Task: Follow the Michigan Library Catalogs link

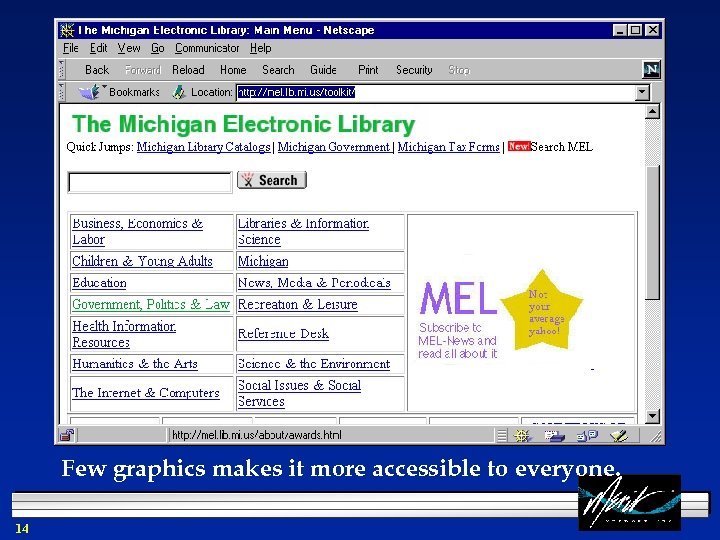Action: click(x=203, y=147)
